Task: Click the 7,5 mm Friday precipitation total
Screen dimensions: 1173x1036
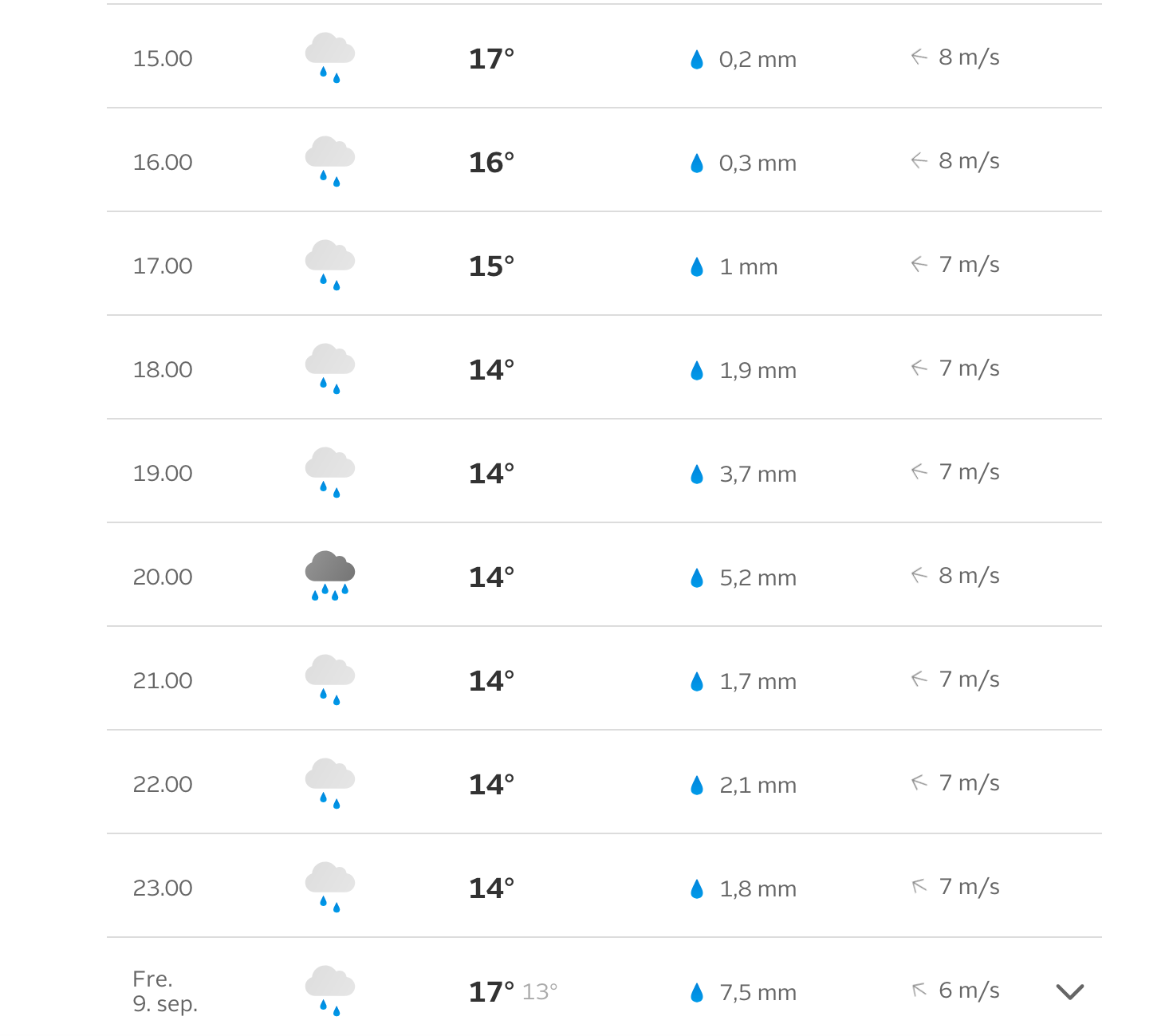Action: click(x=758, y=992)
